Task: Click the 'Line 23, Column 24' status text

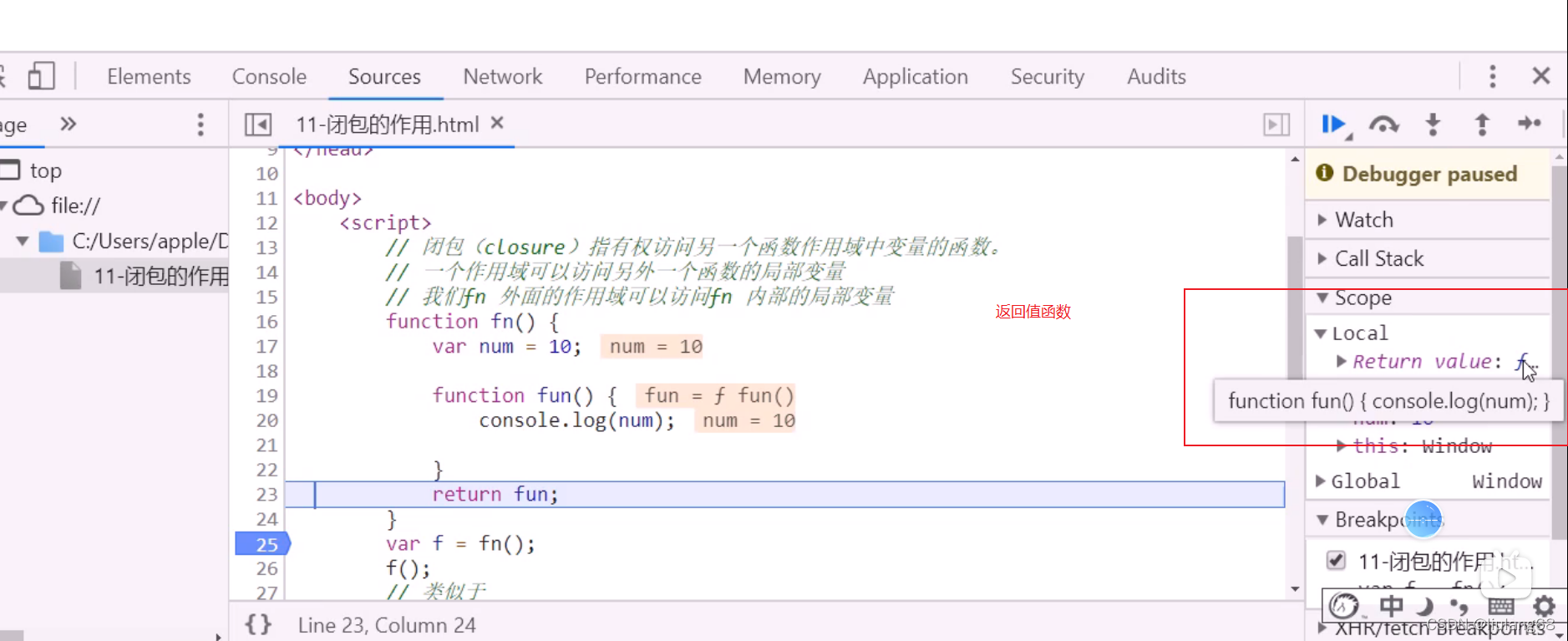Action: point(387,625)
